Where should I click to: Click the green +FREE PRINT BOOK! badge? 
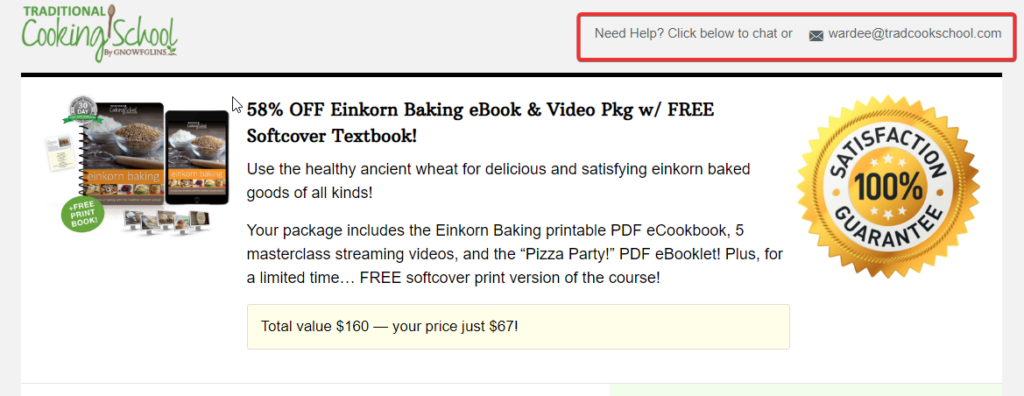[x=83, y=213]
